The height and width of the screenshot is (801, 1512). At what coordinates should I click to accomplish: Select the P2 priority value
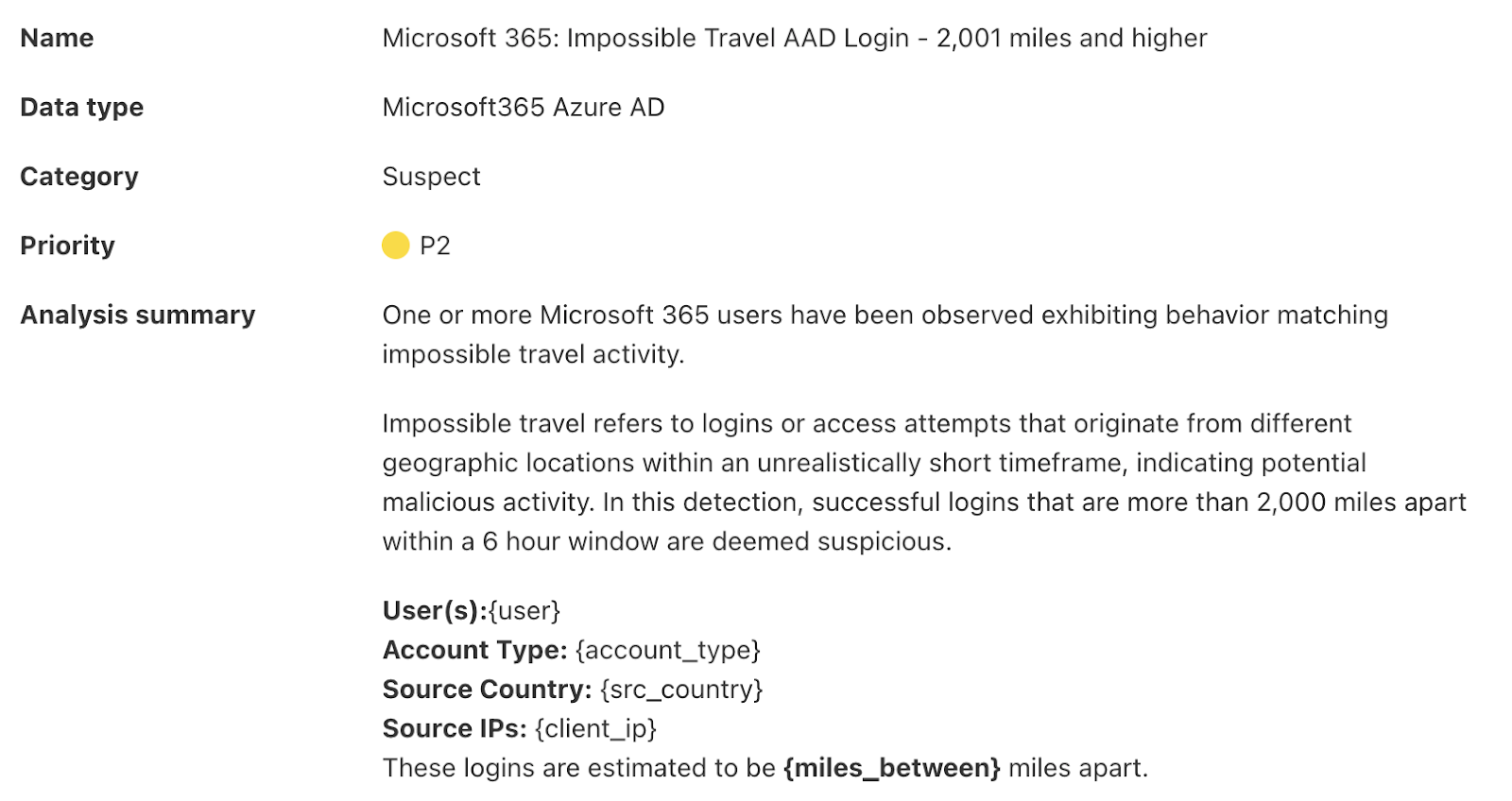(435, 246)
